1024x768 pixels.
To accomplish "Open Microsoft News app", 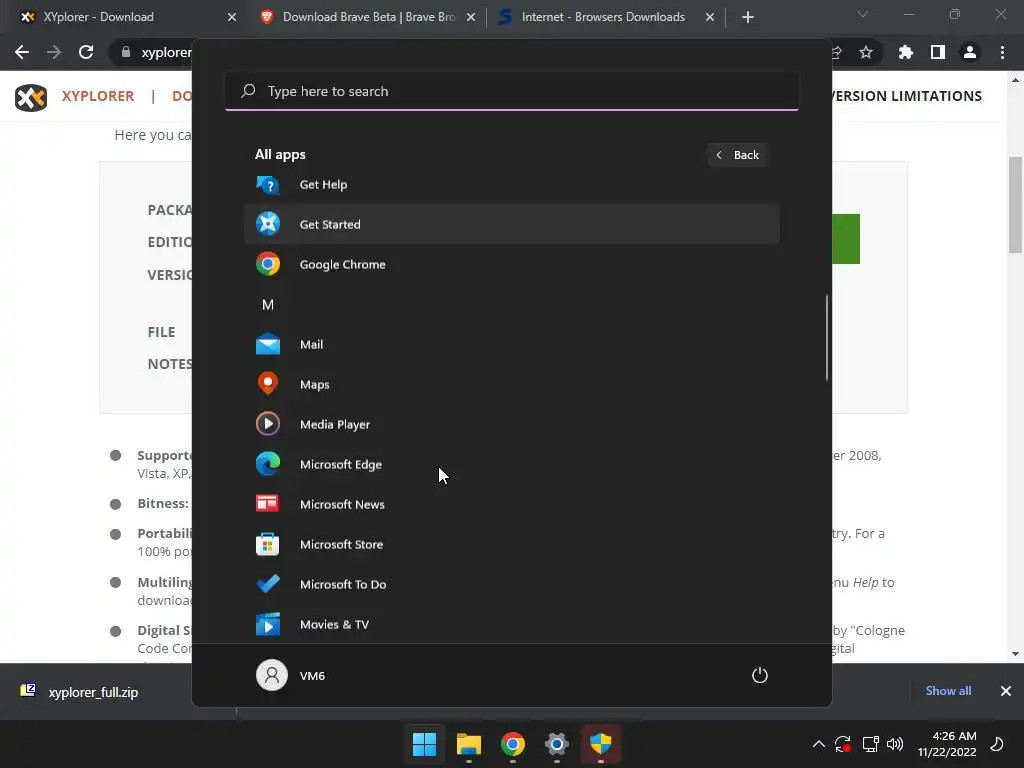I will tap(511, 504).
